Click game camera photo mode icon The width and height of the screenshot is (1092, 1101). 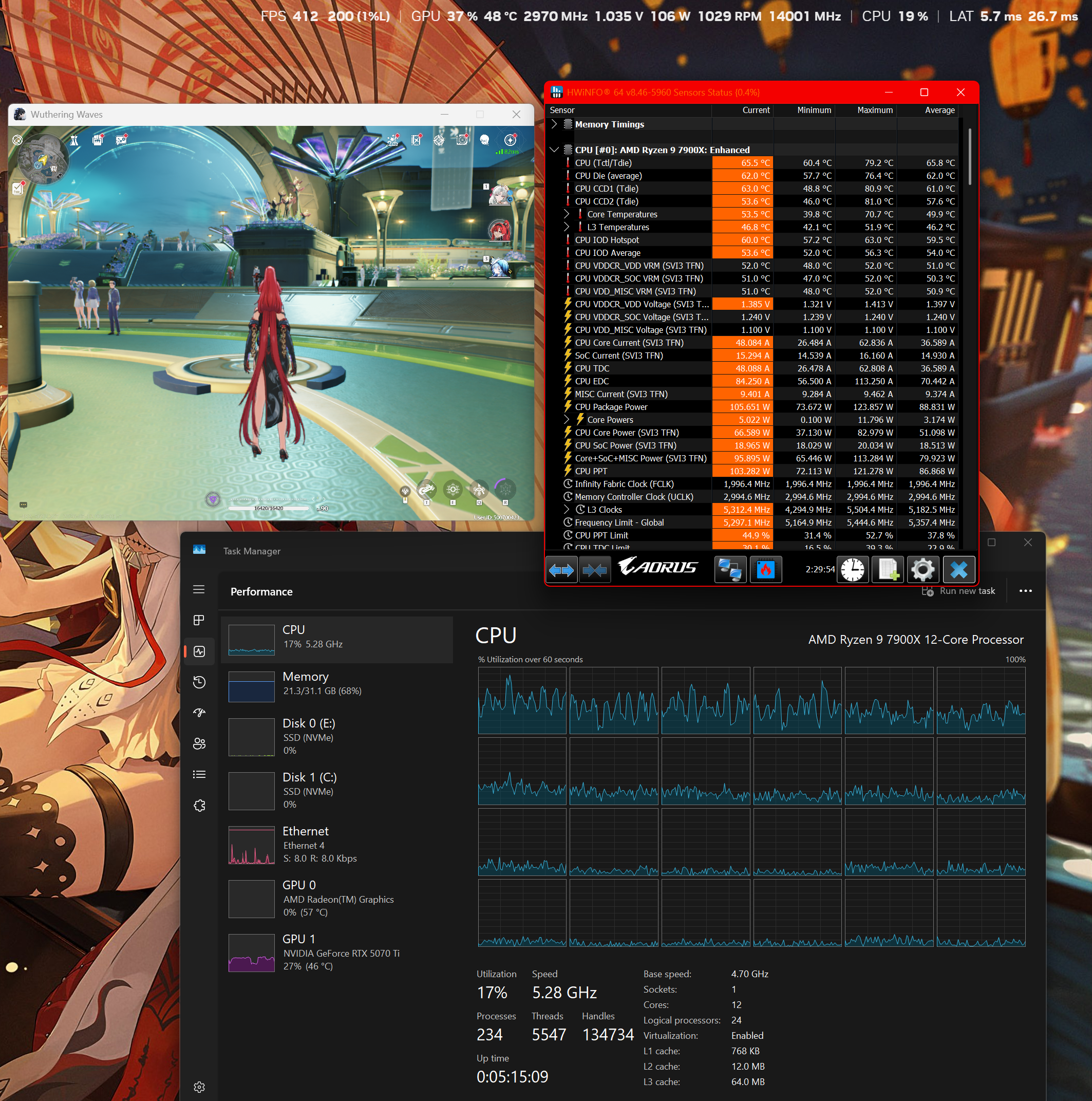point(462,140)
